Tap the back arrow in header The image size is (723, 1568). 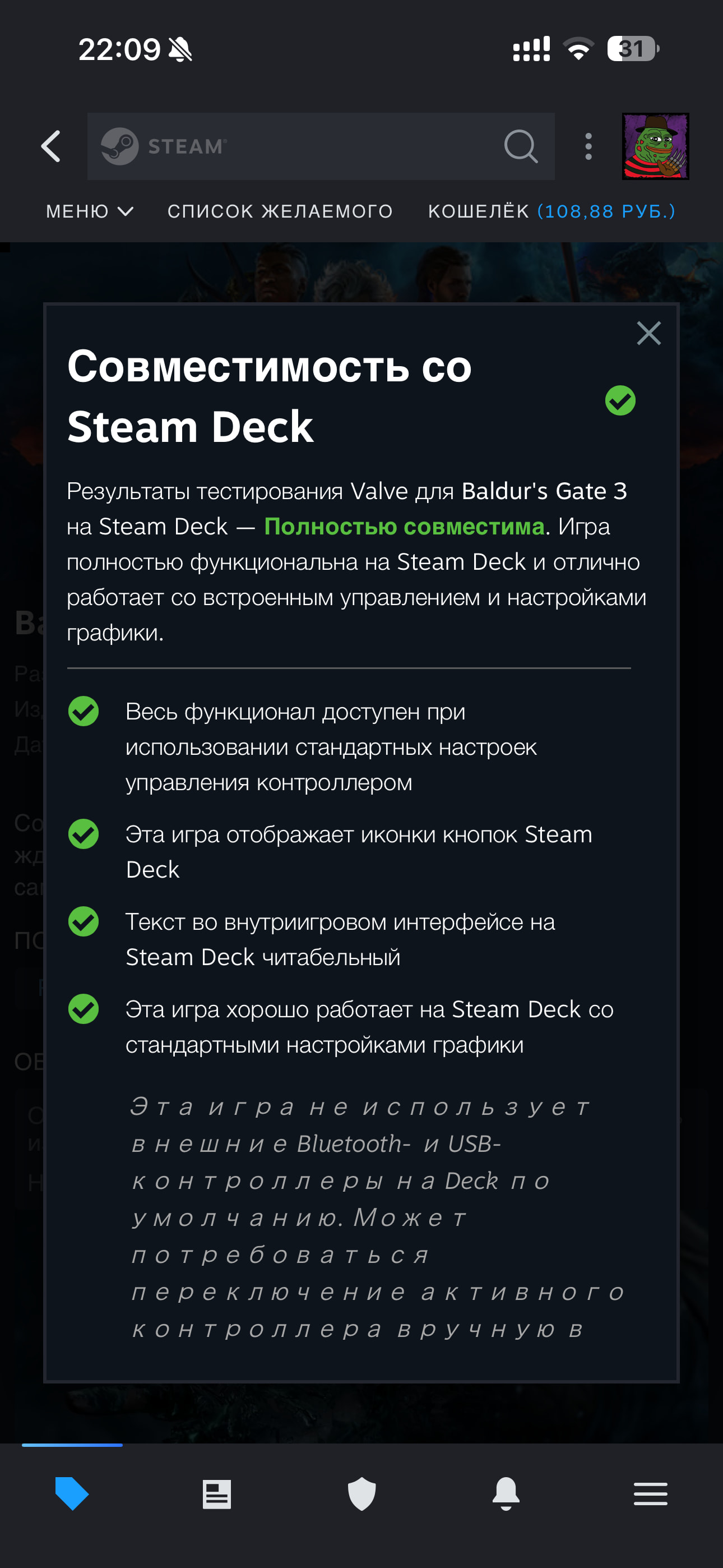pyautogui.click(x=51, y=147)
